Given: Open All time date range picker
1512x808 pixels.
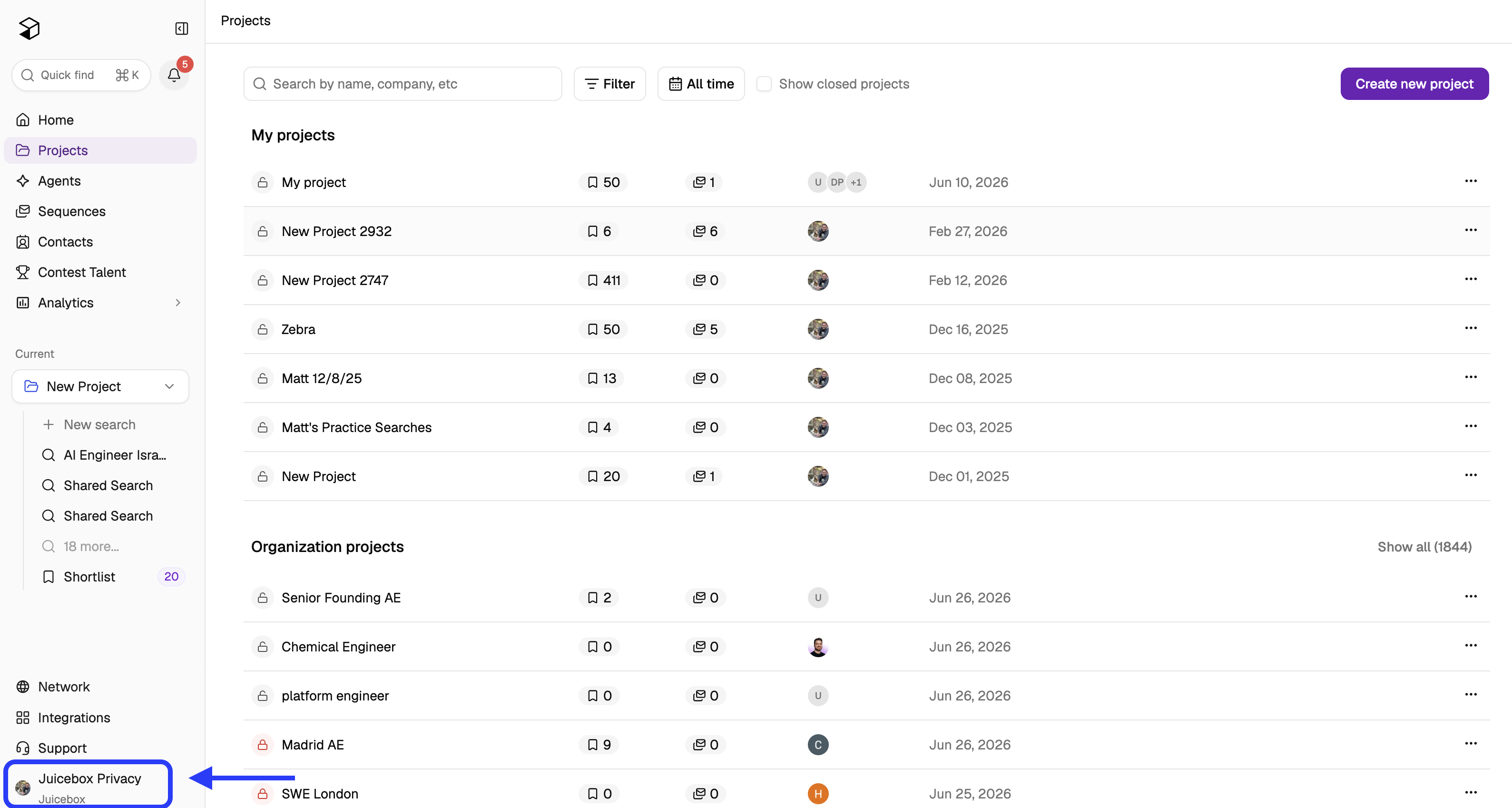Looking at the screenshot, I should tap(701, 84).
